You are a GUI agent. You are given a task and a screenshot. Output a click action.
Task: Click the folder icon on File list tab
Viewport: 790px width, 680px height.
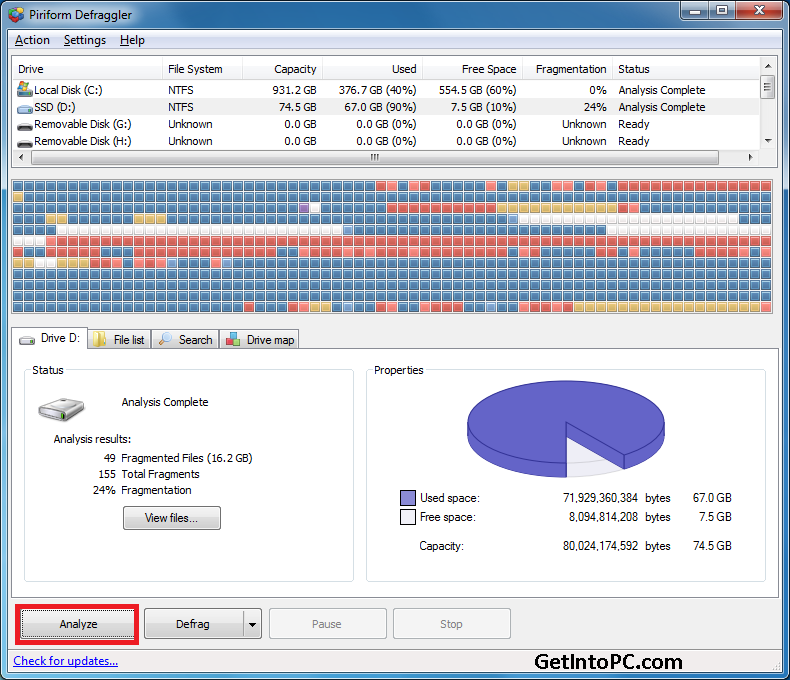tap(100, 339)
